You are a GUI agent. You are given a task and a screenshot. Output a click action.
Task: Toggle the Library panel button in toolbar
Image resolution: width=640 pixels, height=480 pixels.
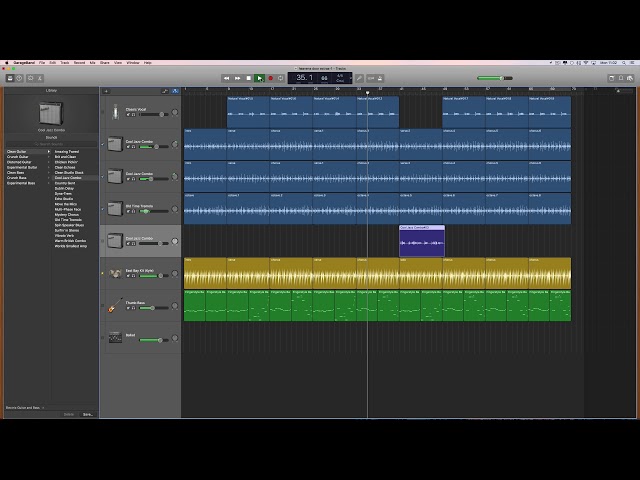pyautogui.click(x=10, y=78)
